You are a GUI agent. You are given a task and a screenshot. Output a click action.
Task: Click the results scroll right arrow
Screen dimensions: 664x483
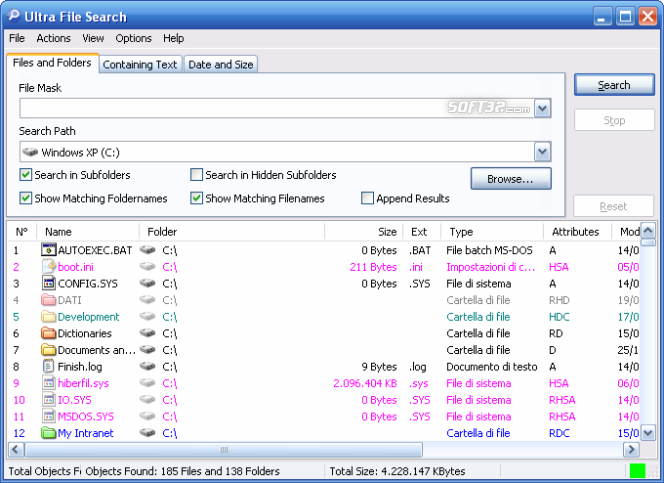[631, 450]
